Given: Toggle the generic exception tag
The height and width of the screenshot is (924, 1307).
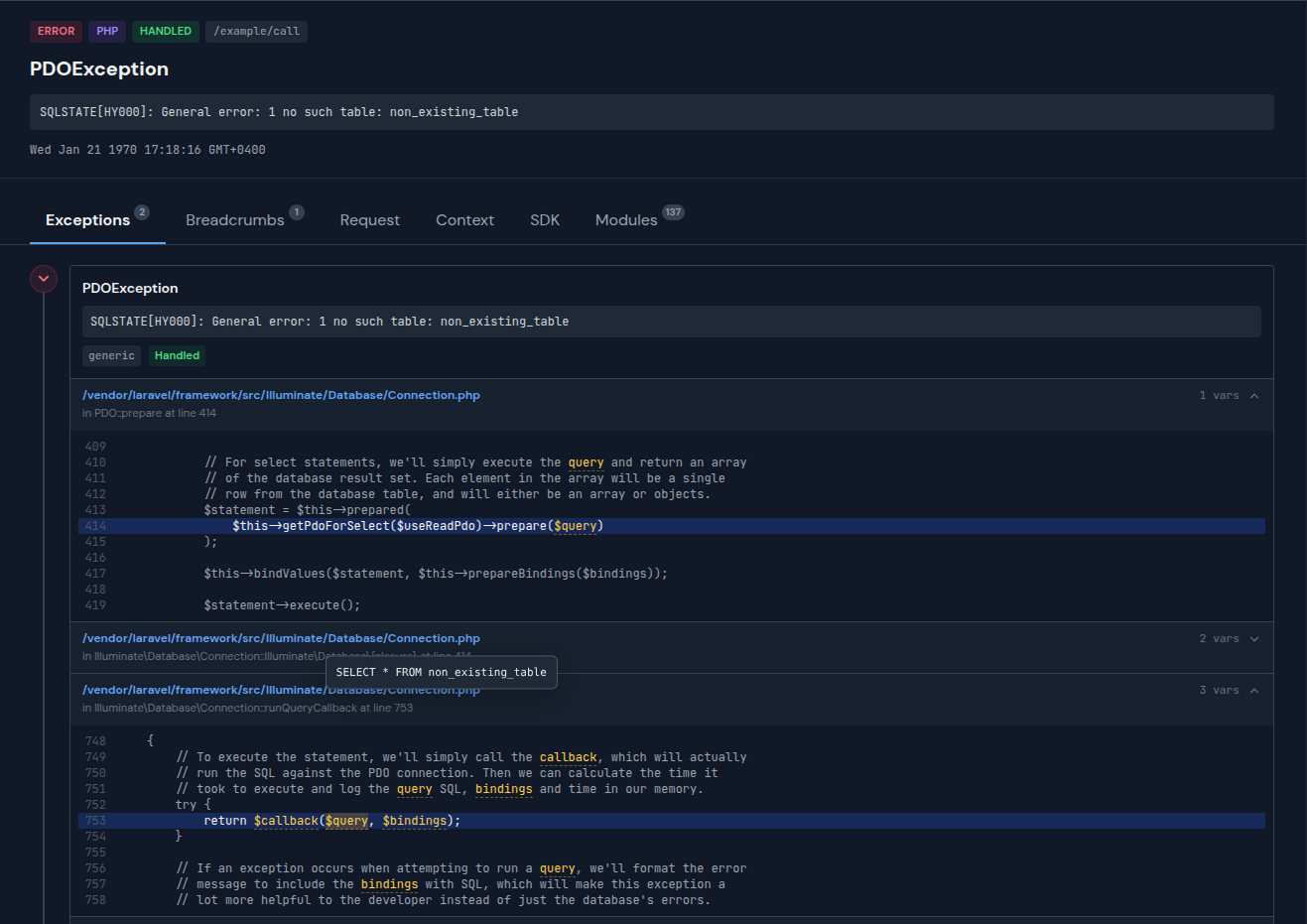Looking at the screenshot, I should tap(111, 355).
